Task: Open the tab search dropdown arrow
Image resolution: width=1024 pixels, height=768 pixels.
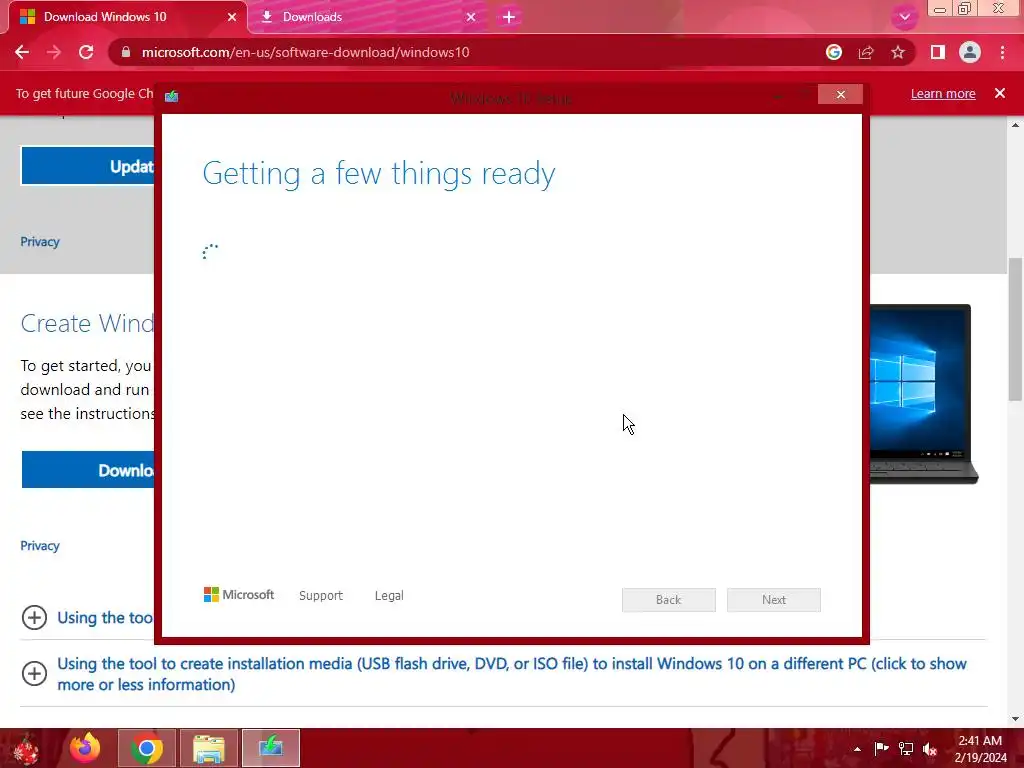Action: [904, 17]
